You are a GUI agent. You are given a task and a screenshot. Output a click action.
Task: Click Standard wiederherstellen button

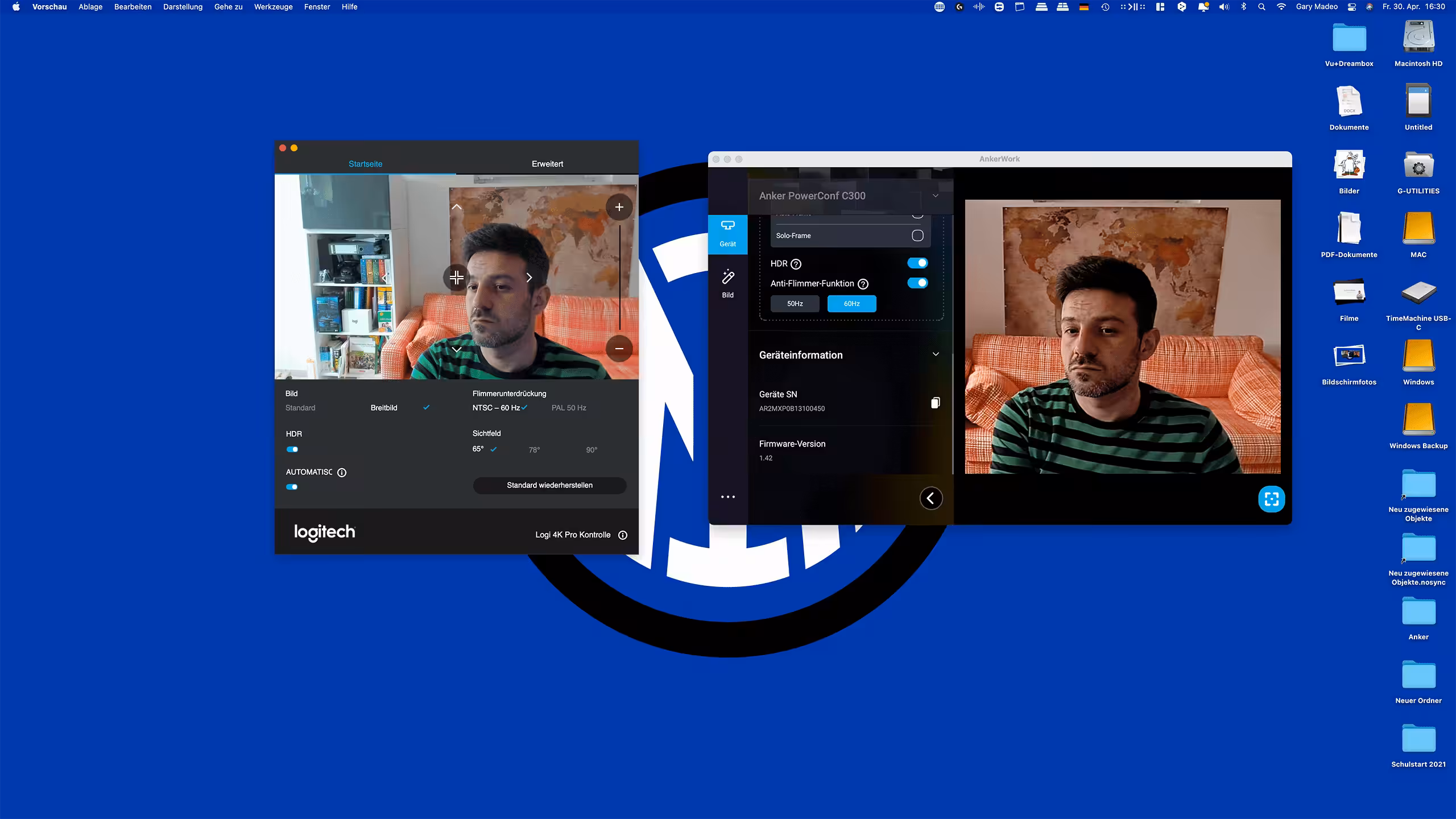pos(549,485)
